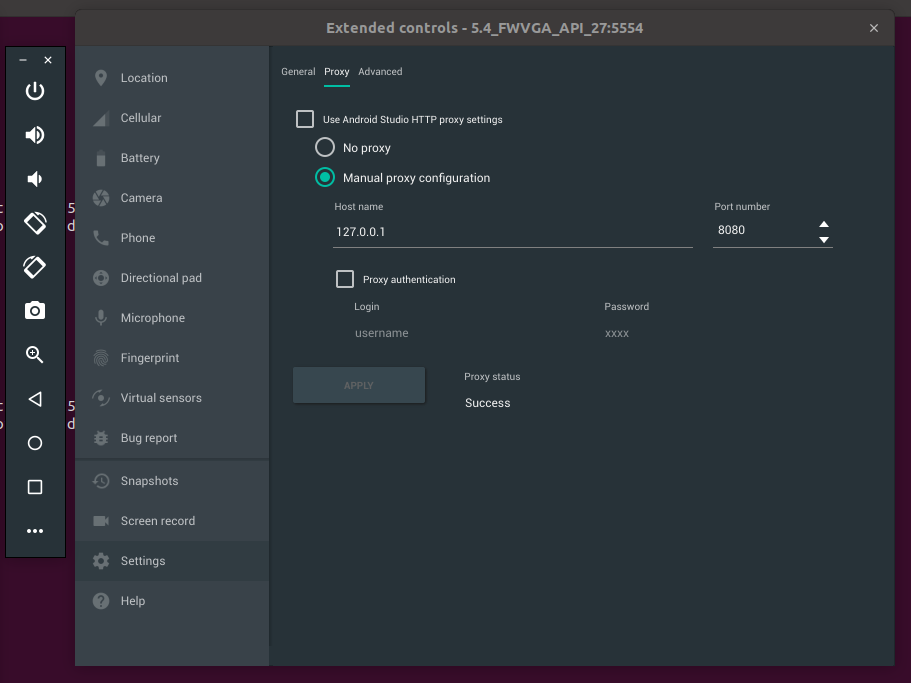Check the Proxy authentication box
The image size is (911, 683).
345,279
